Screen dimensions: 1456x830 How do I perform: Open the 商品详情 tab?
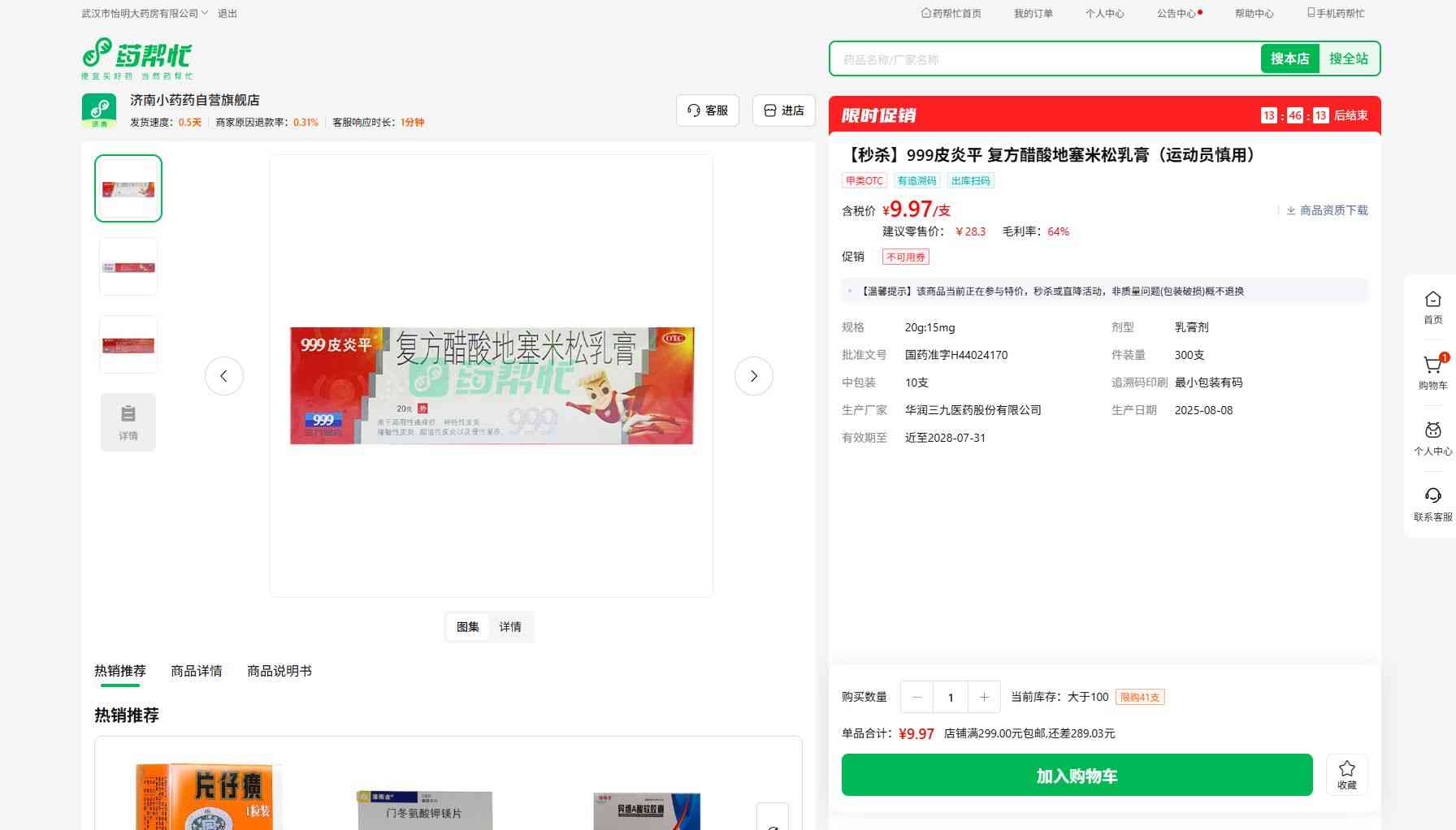[197, 671]
